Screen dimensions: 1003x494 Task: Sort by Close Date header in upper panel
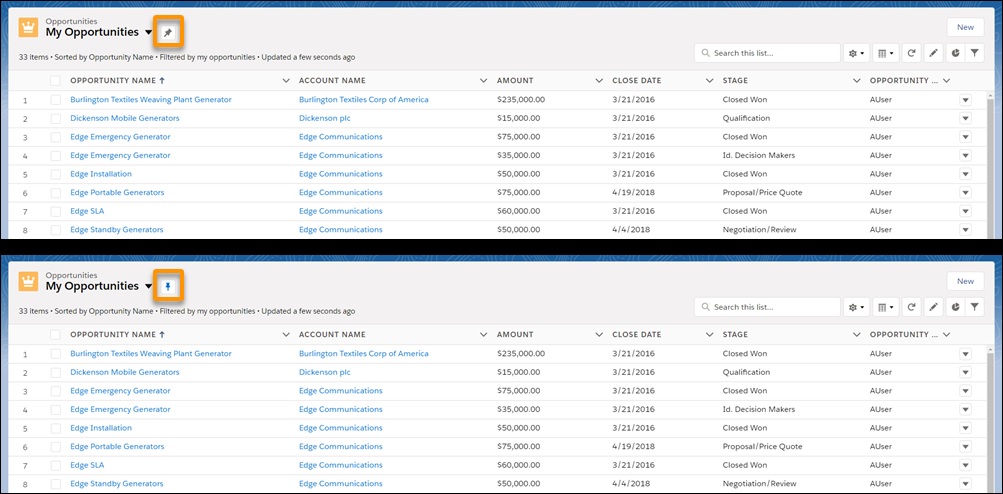point(636,80)
